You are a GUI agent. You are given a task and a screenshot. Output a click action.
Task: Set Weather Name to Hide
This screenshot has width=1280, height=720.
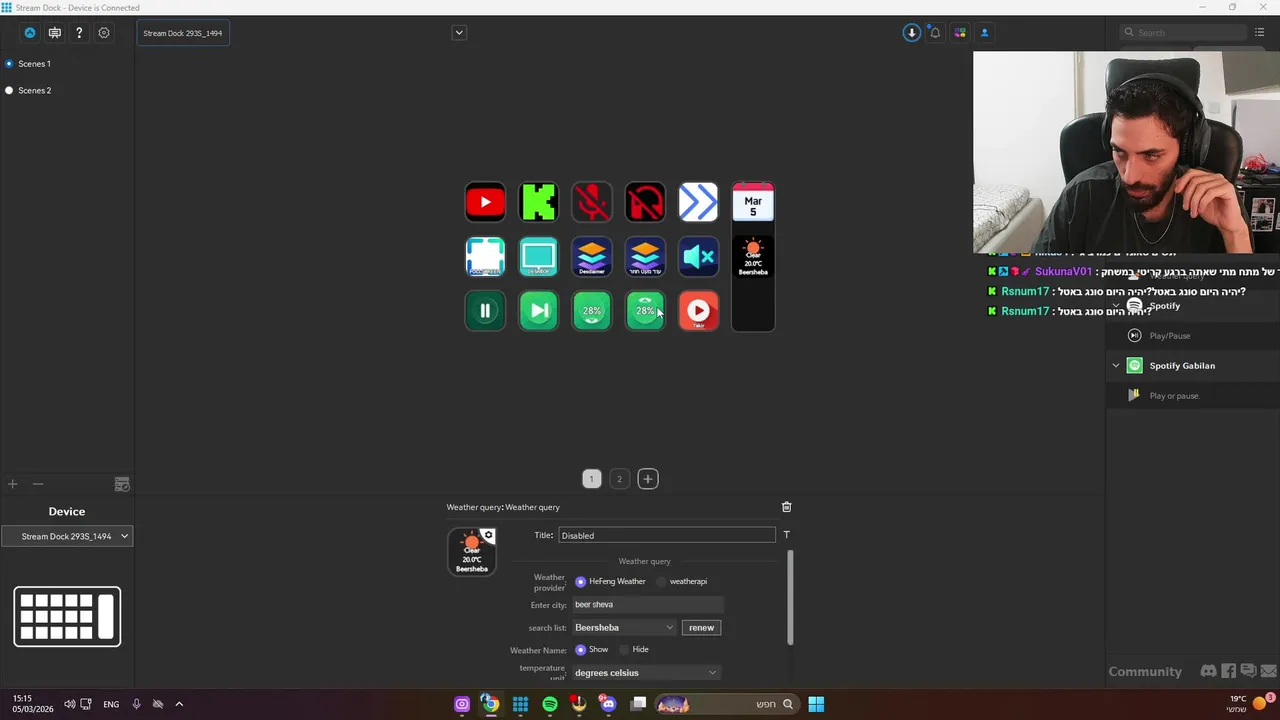pos(624,649)
